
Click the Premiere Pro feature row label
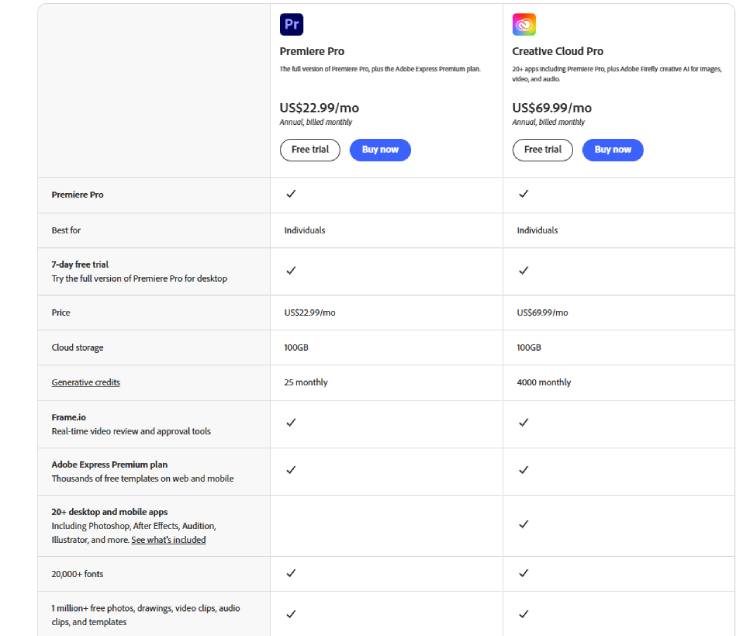[77, 195]
